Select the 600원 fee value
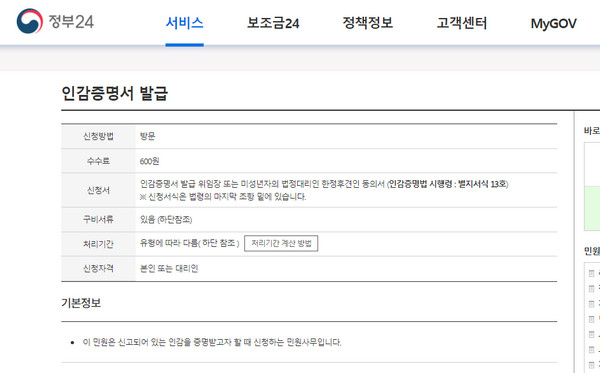 coord(149,161)
